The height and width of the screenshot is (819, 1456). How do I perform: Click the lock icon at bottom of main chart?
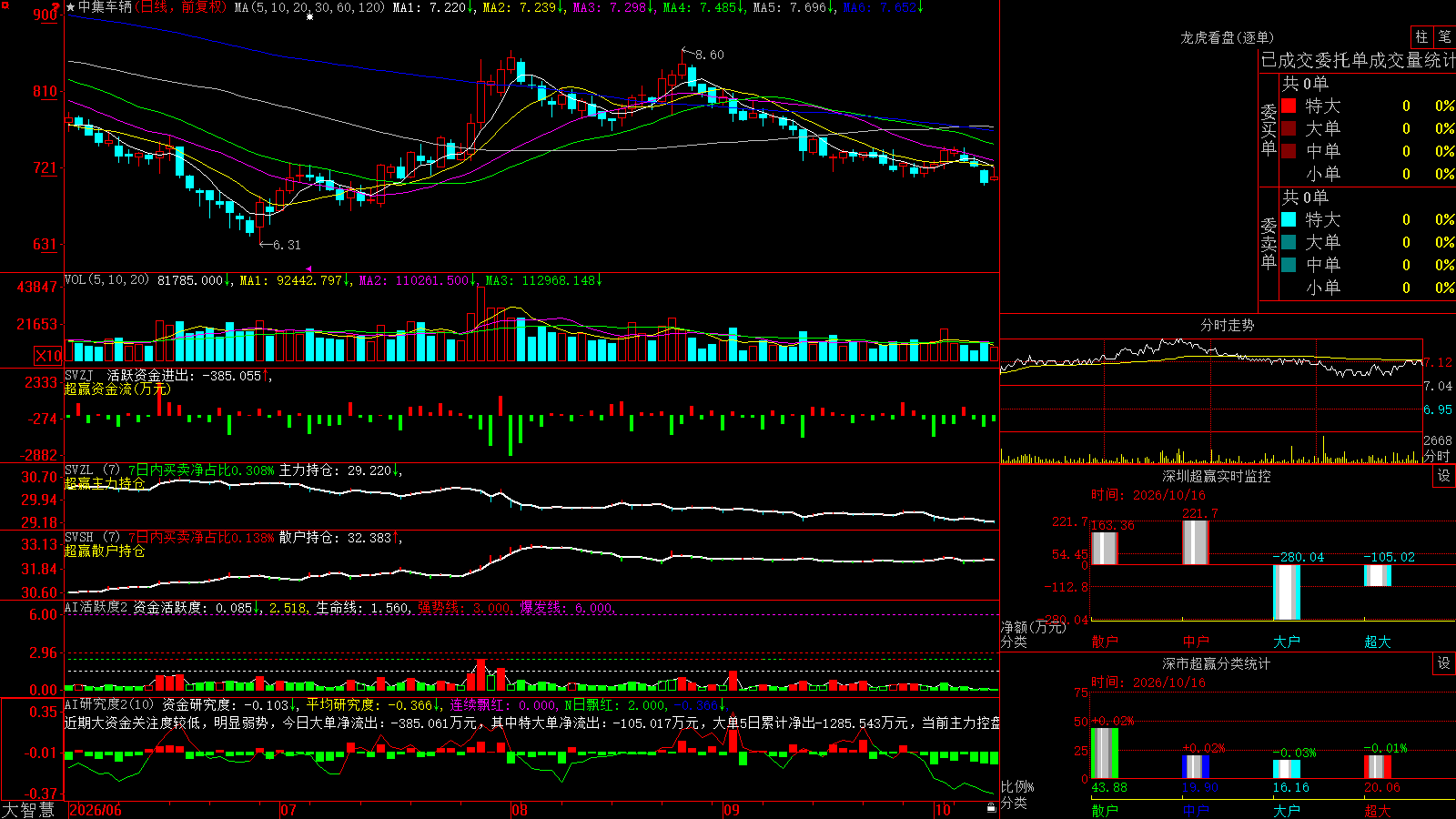coord(991,807)
